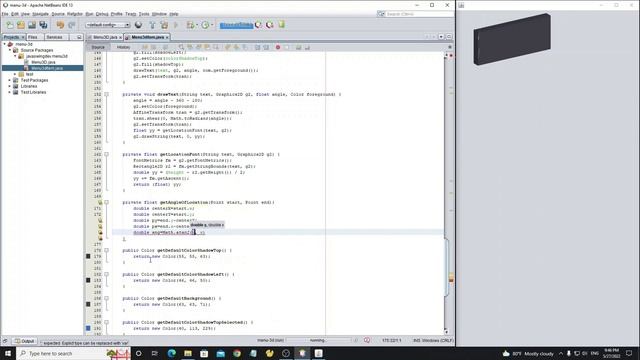Click the blue Color(60, 113, 229) gutter swatch

(88, 328)
